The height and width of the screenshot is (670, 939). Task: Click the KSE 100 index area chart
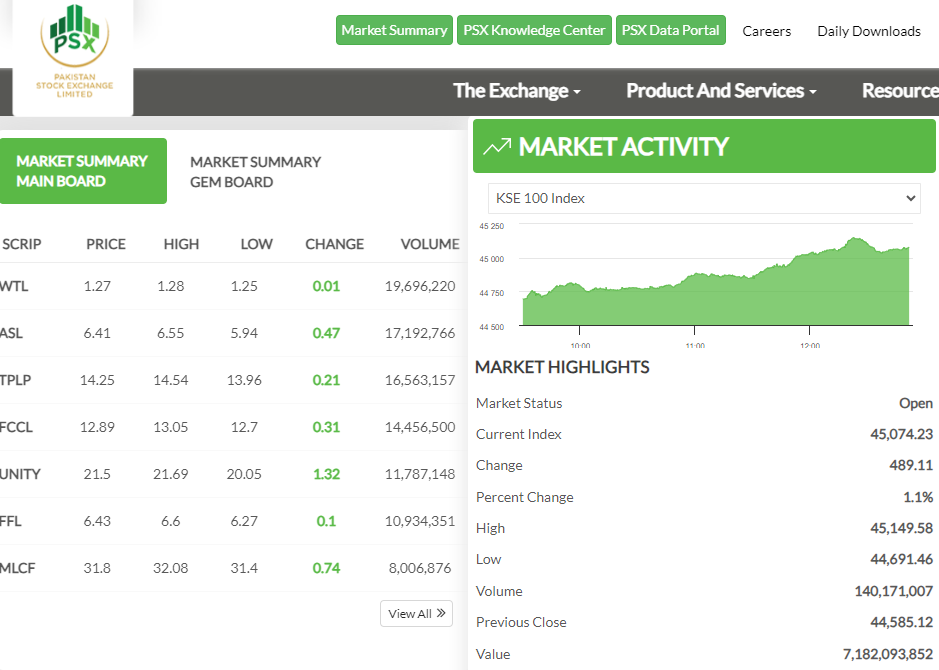[716, 285]
